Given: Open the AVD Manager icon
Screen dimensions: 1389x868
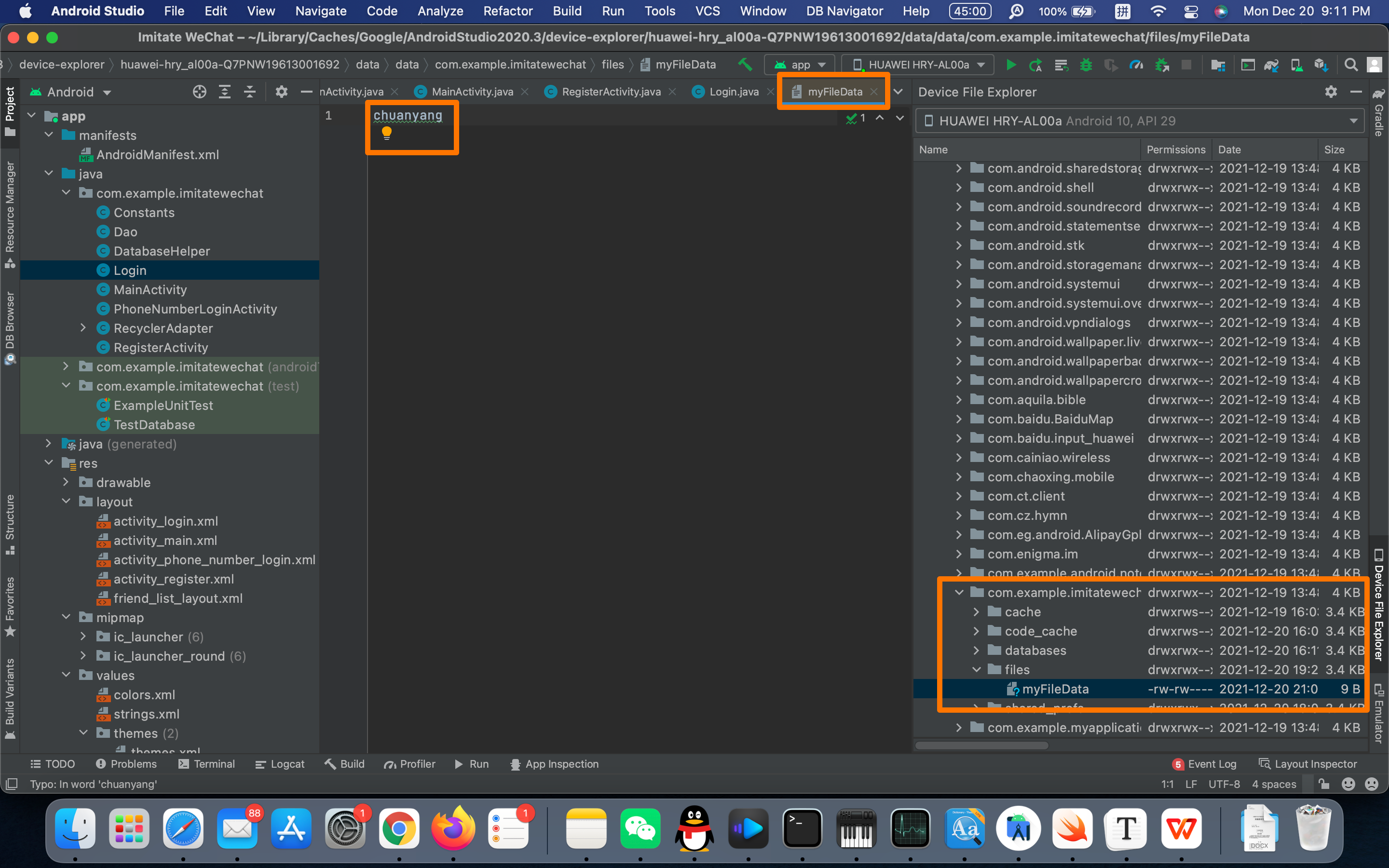Looking at the screenshot, I should (x=1296, y=65).
